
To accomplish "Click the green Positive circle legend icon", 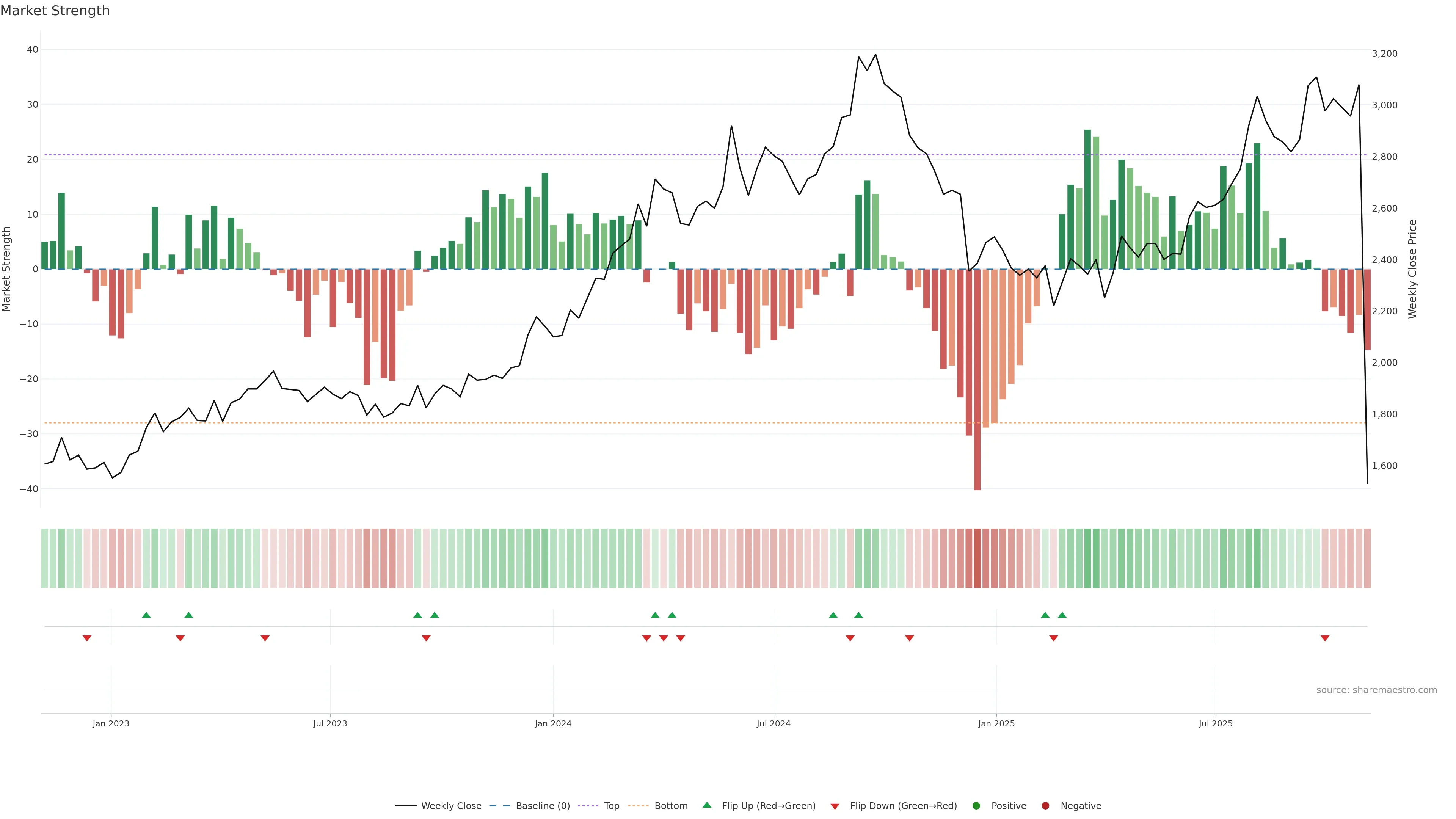I will point(976,806).
